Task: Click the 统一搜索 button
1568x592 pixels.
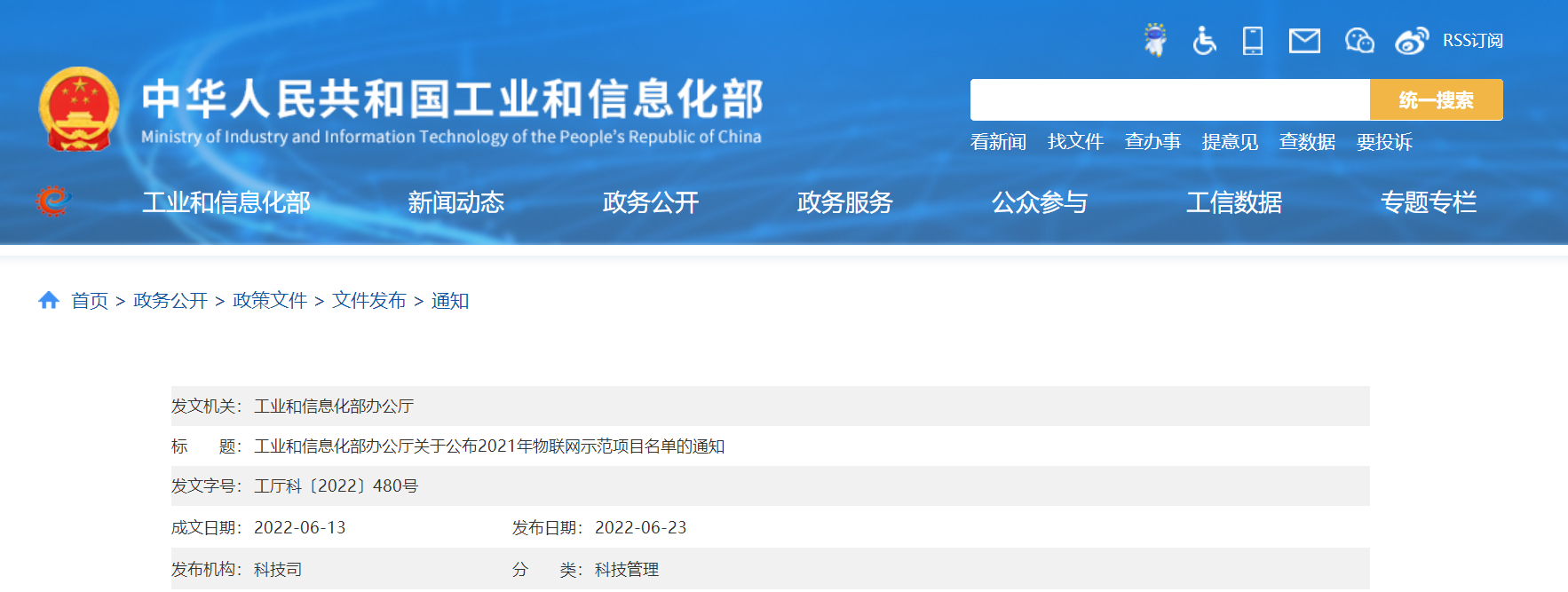Action: pos(1436,99)
